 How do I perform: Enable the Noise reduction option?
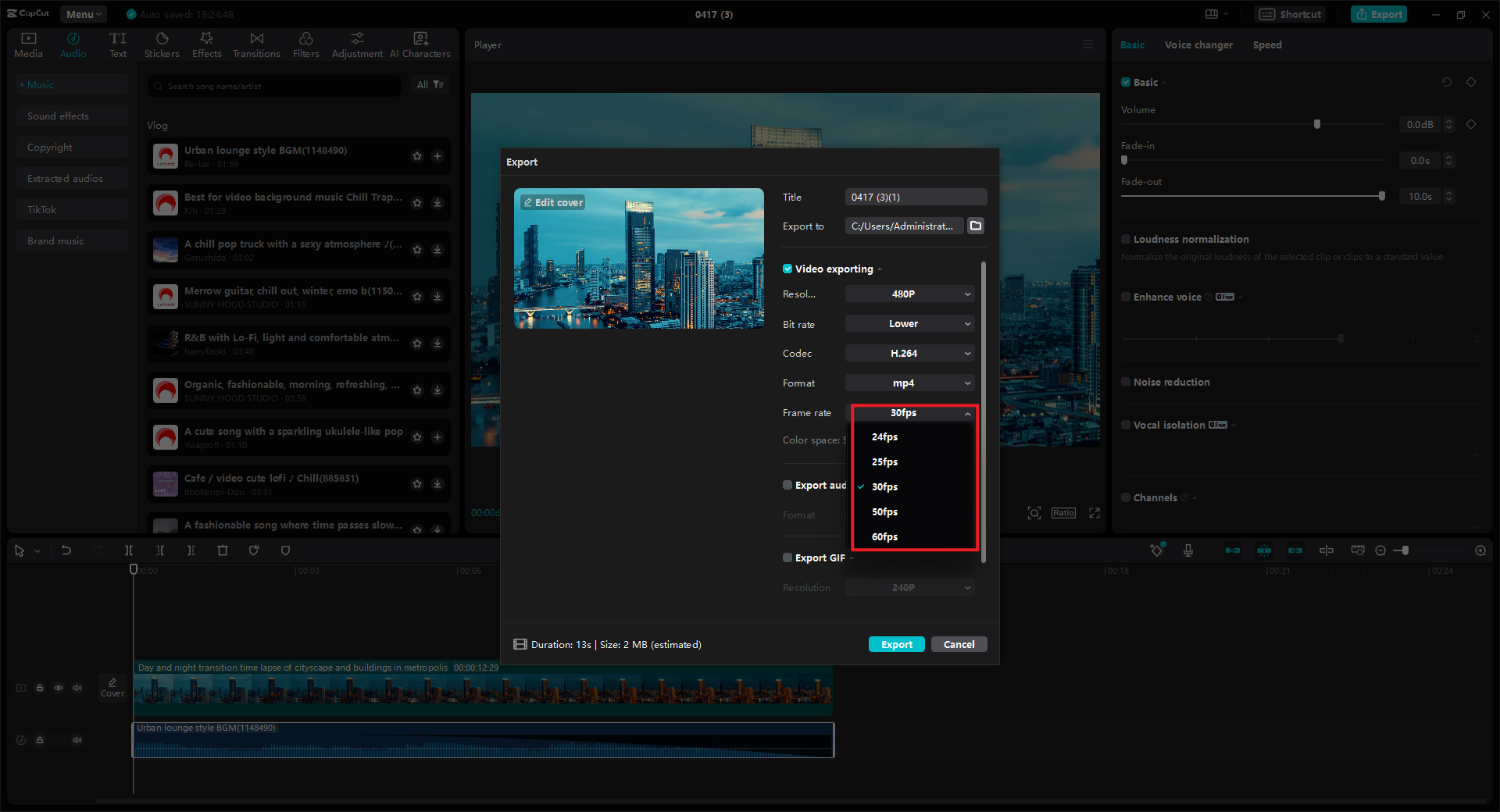1125,382
